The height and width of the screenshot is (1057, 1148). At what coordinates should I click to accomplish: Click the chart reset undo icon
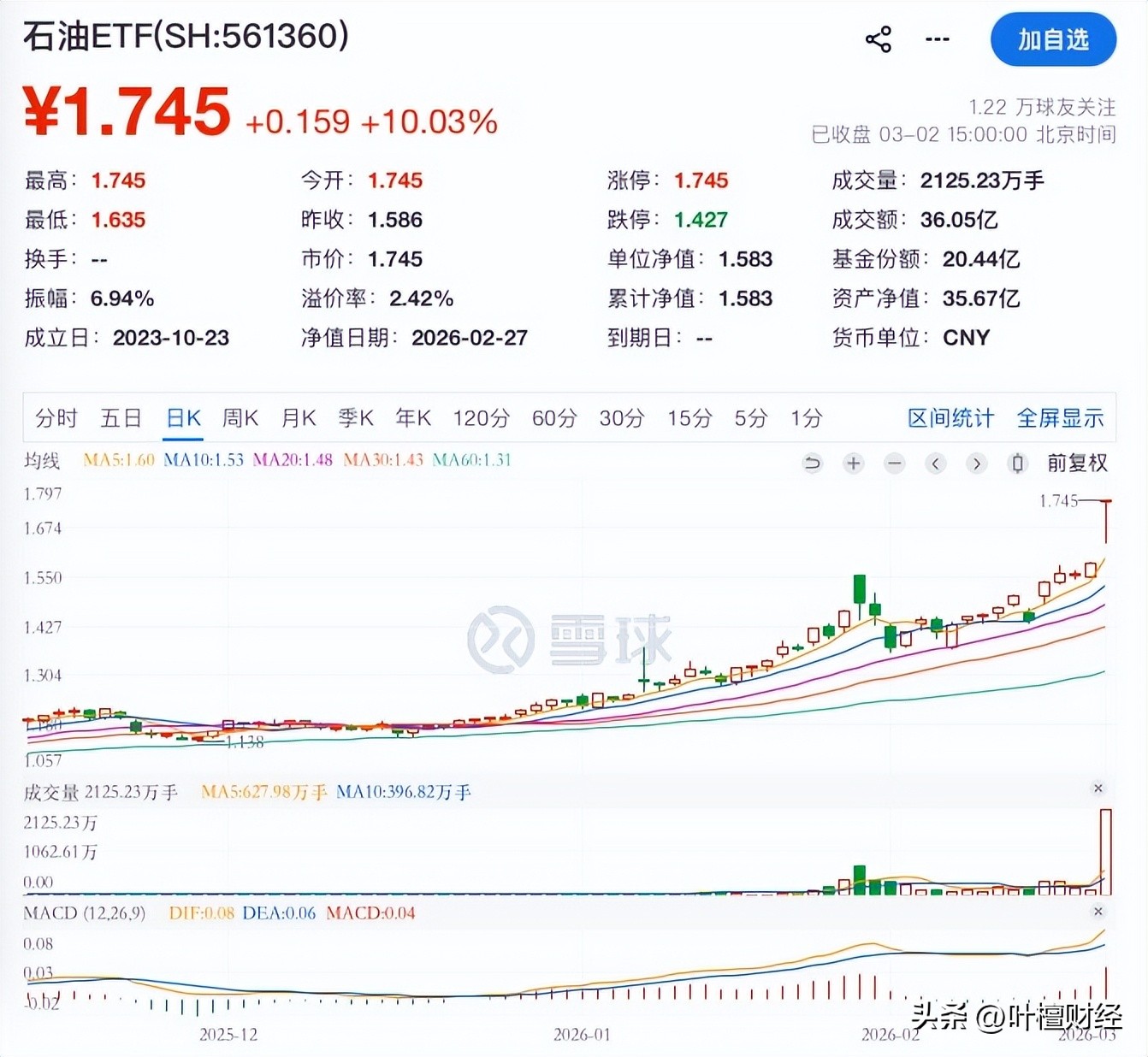pyautogui.click(x=812, y=464)
